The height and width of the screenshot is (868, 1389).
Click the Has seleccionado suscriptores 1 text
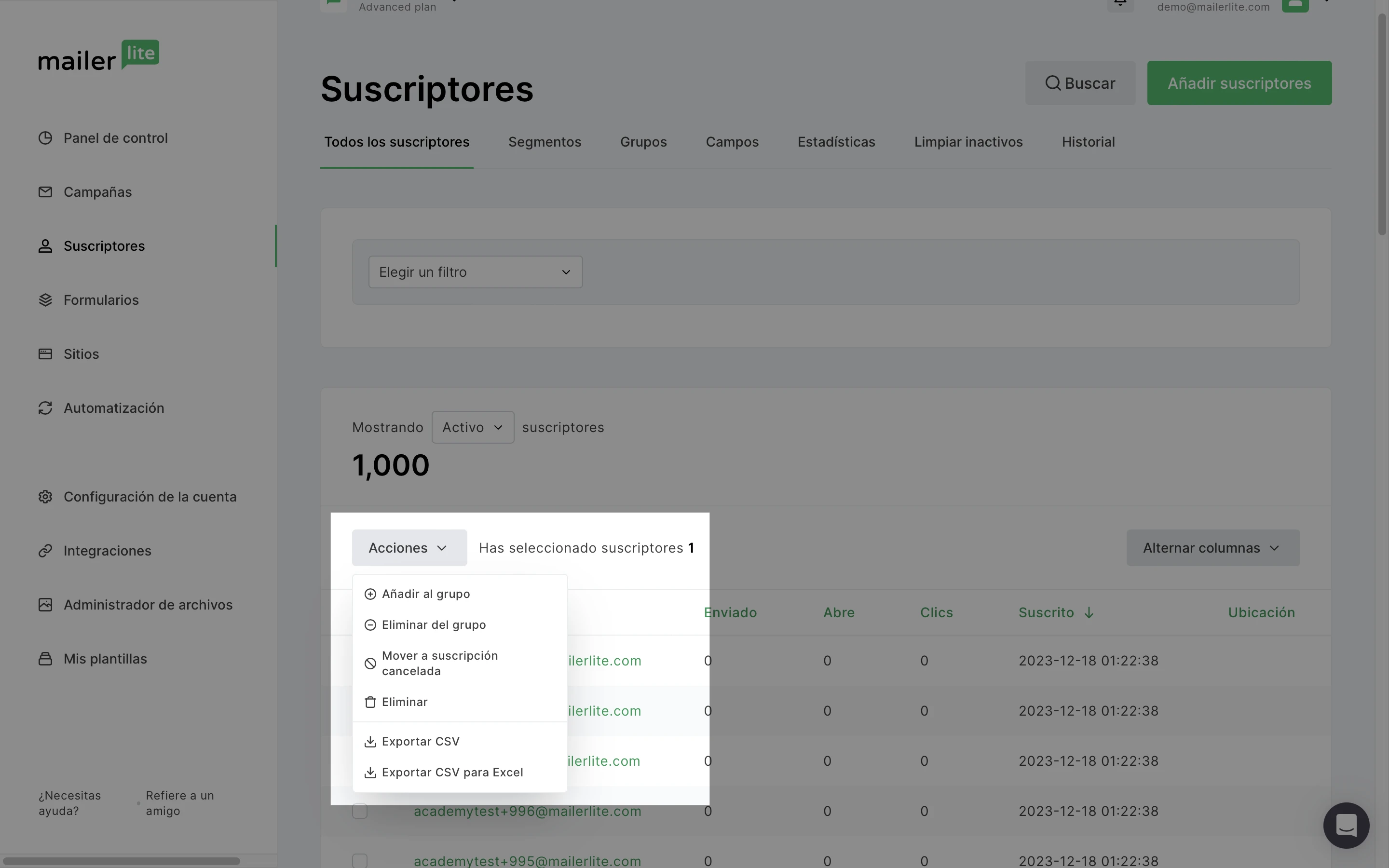[x=586, y=548]
